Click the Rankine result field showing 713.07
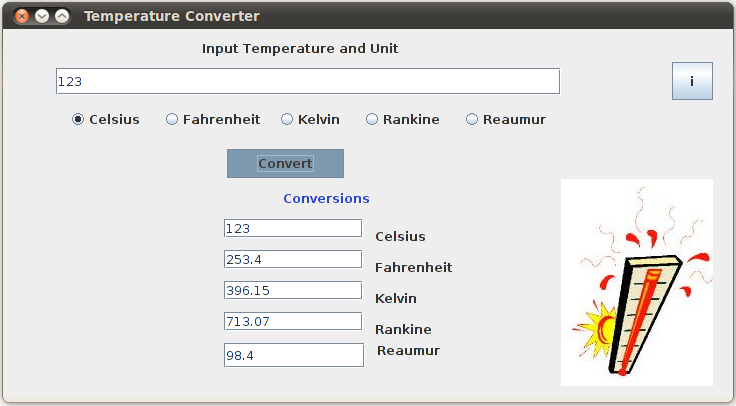Screen dimensions: 736x406 pyautogui.click(x=293, y=321)
